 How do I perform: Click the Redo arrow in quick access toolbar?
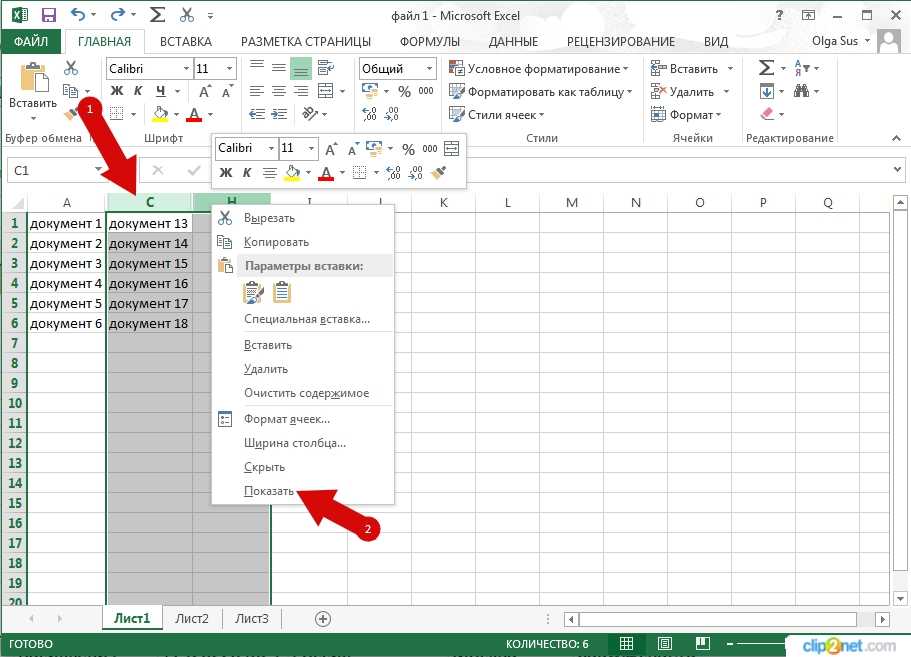118,15
